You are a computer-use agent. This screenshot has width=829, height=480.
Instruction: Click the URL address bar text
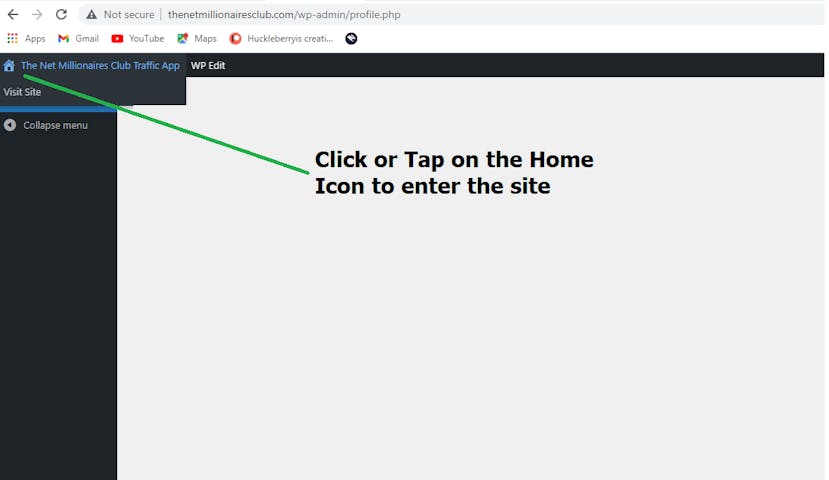(284, 14)
